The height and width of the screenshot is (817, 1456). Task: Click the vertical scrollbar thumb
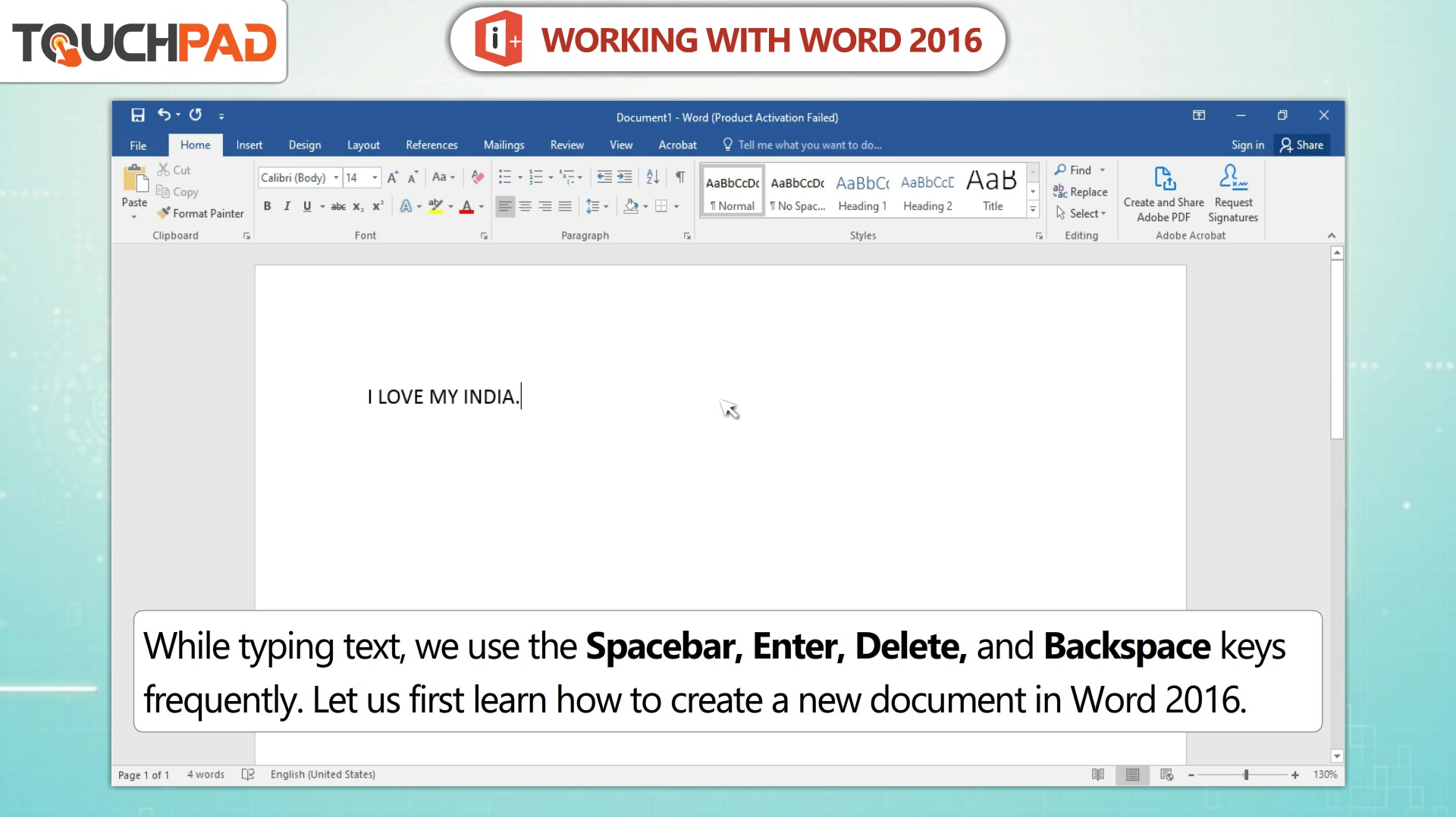click(1336, 350)
